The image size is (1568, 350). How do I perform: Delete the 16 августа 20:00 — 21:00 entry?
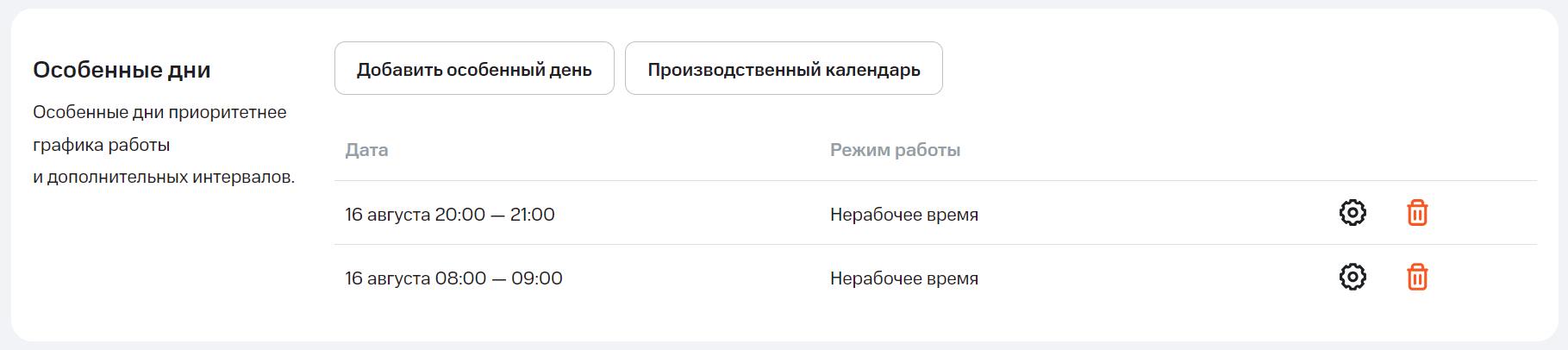(1417, 213)
